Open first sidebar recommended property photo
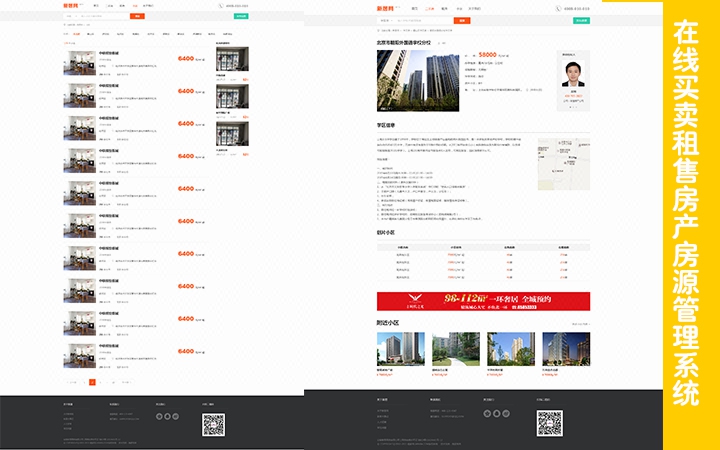This screenshot has height=450, width=720. tap(232, 59)
